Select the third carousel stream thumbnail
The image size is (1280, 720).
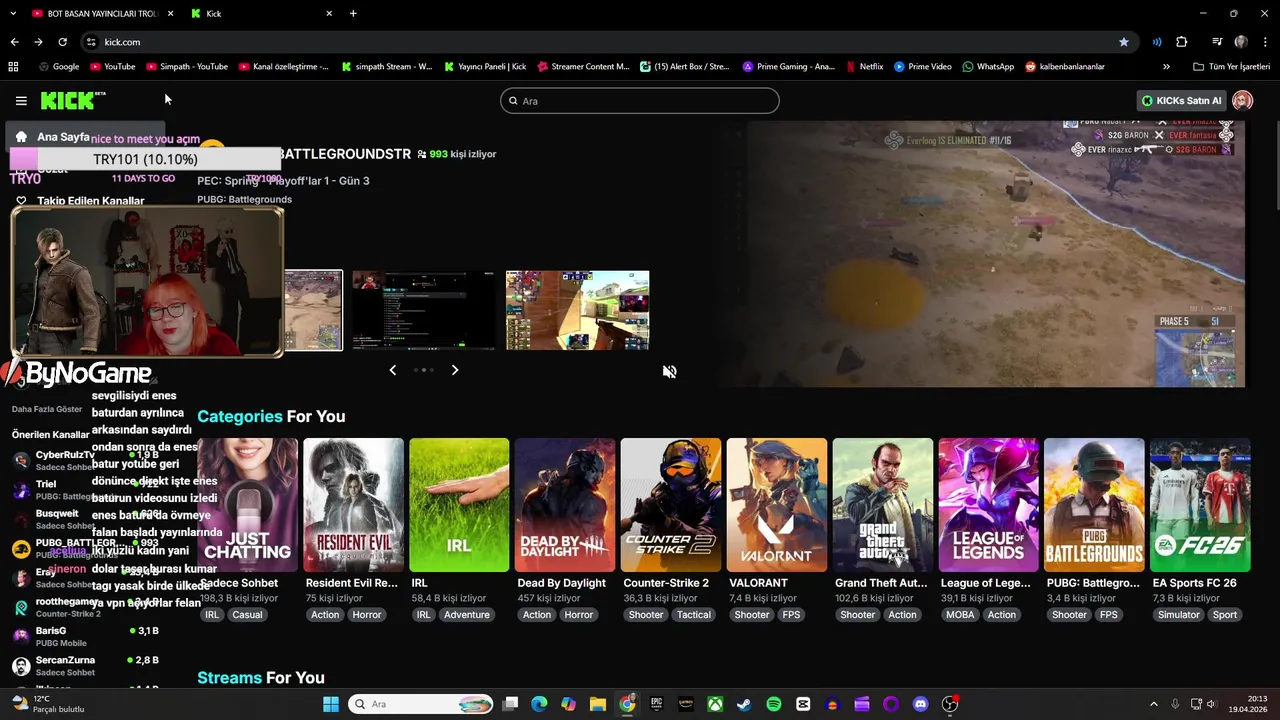coord(577,310)
